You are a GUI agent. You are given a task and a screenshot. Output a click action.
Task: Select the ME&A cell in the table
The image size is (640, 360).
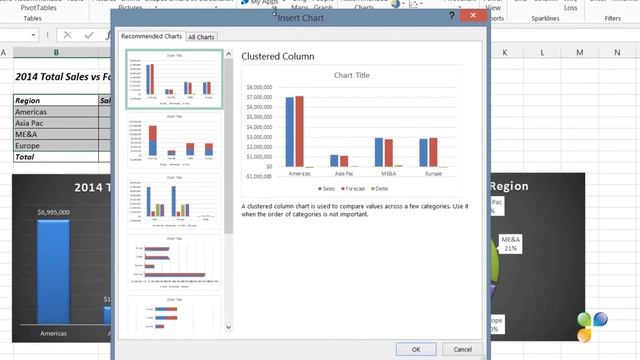pos(56,134)
